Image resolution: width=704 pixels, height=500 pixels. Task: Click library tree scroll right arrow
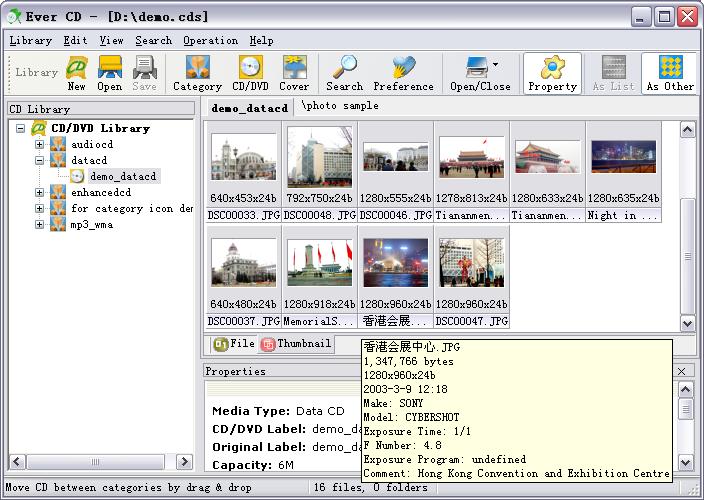(x=185, y=461)
